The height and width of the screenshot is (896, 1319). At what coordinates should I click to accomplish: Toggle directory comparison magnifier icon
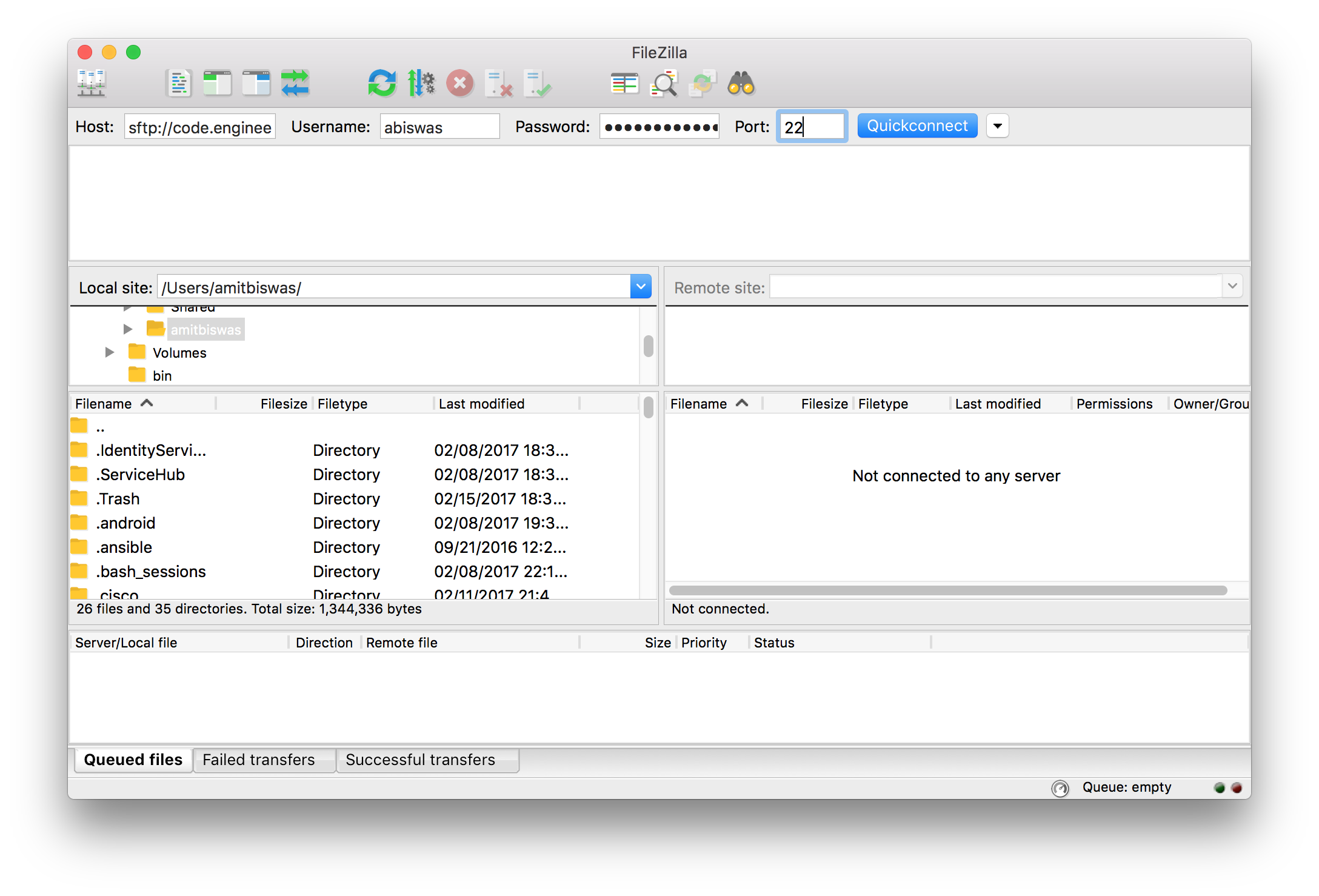[664, 83]
